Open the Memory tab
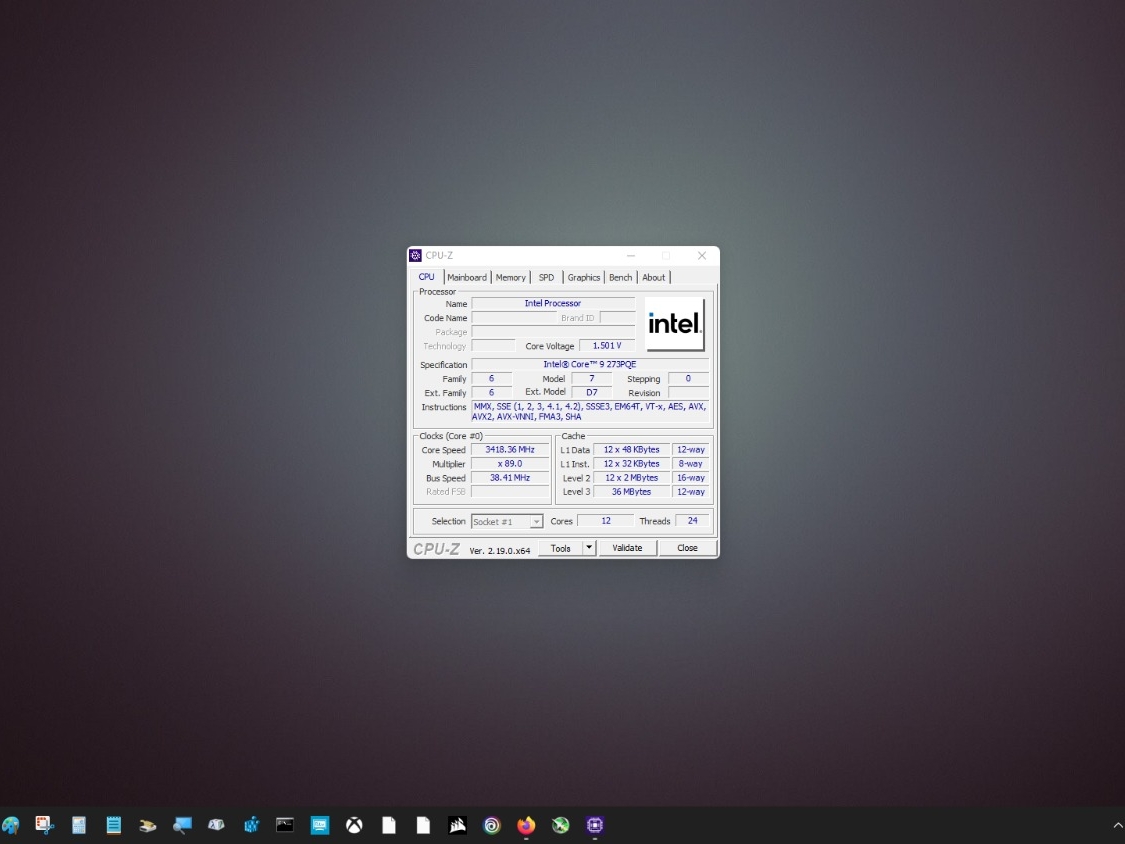Viewport: 1125px width, 844px height. [510, 278]
